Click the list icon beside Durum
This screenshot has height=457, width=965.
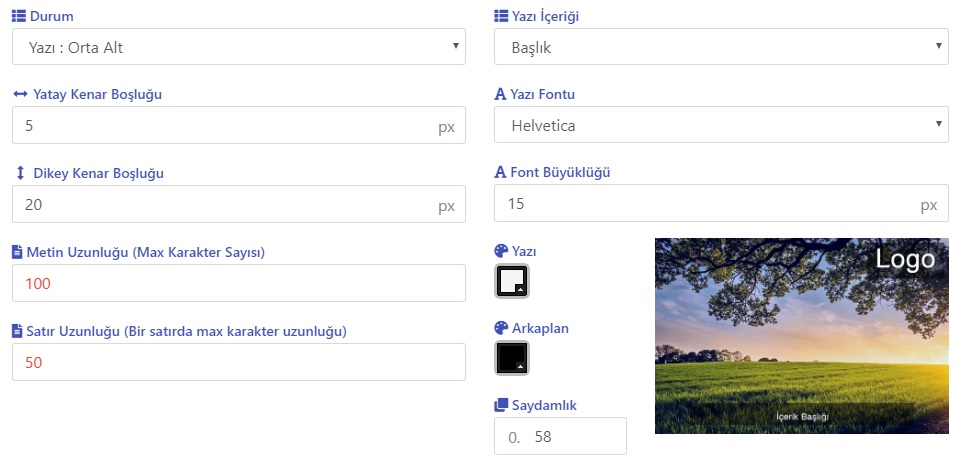19,17
